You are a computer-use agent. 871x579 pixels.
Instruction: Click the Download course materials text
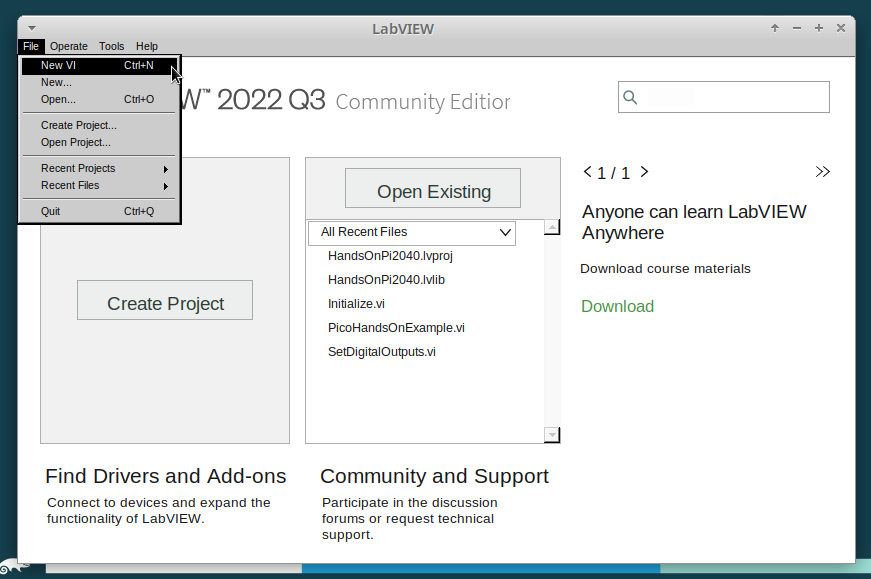click(665, 269)
